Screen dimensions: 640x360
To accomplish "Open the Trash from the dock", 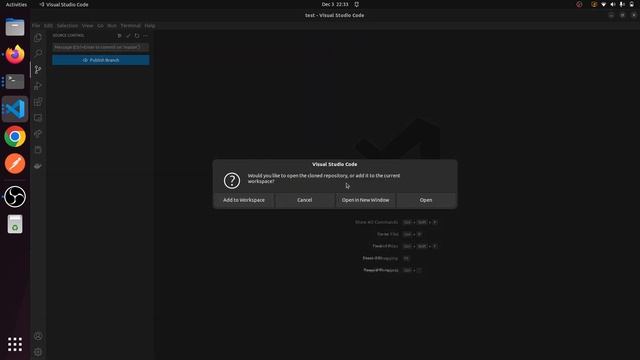I will tap(15, 224).
